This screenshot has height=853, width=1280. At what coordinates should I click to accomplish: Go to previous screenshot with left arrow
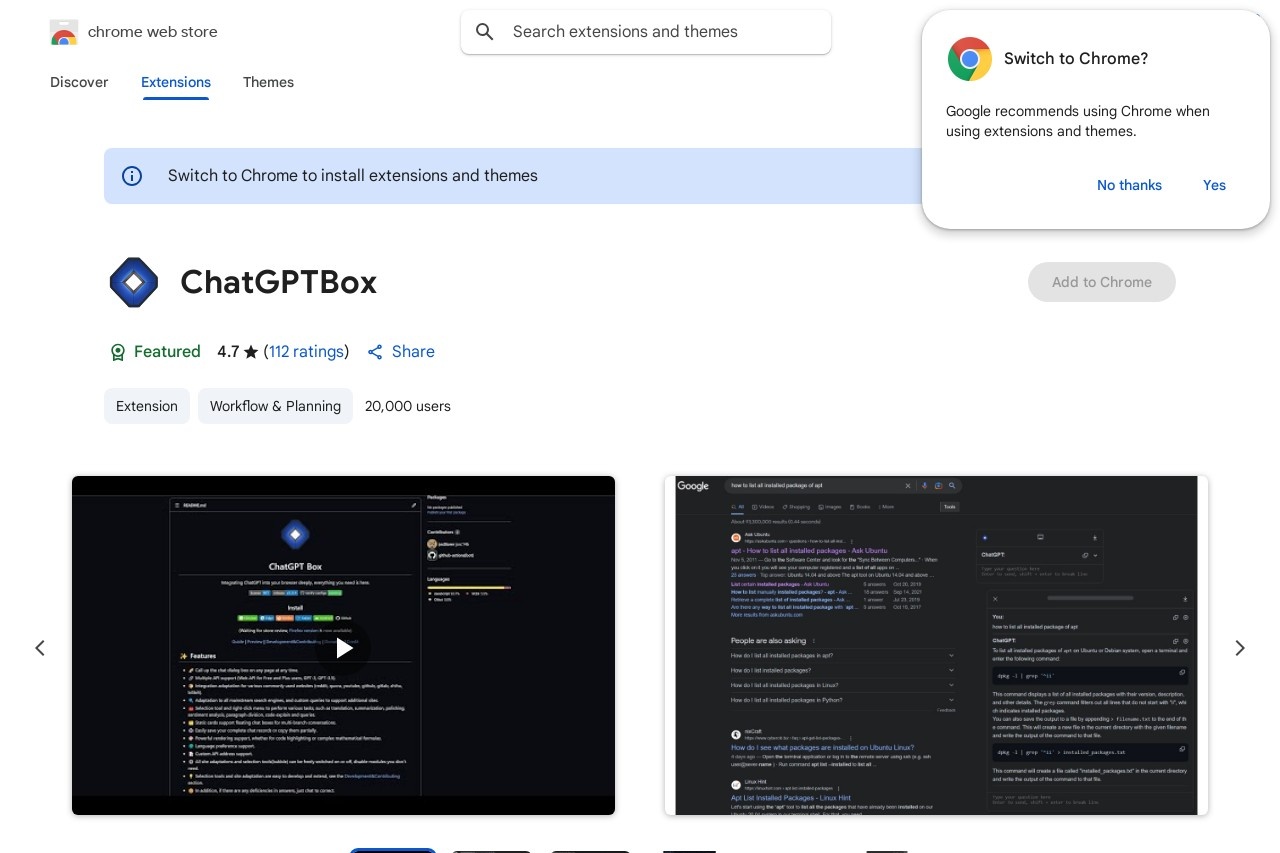[40, 648]
